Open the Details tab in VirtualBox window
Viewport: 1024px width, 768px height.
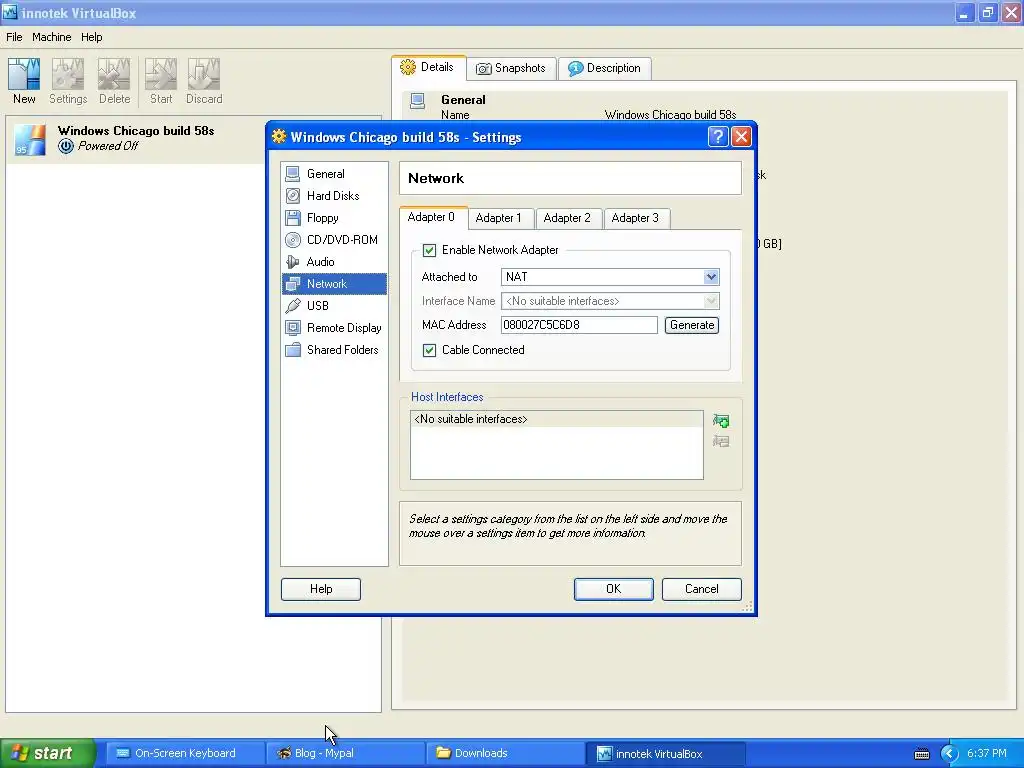[428, 67]
